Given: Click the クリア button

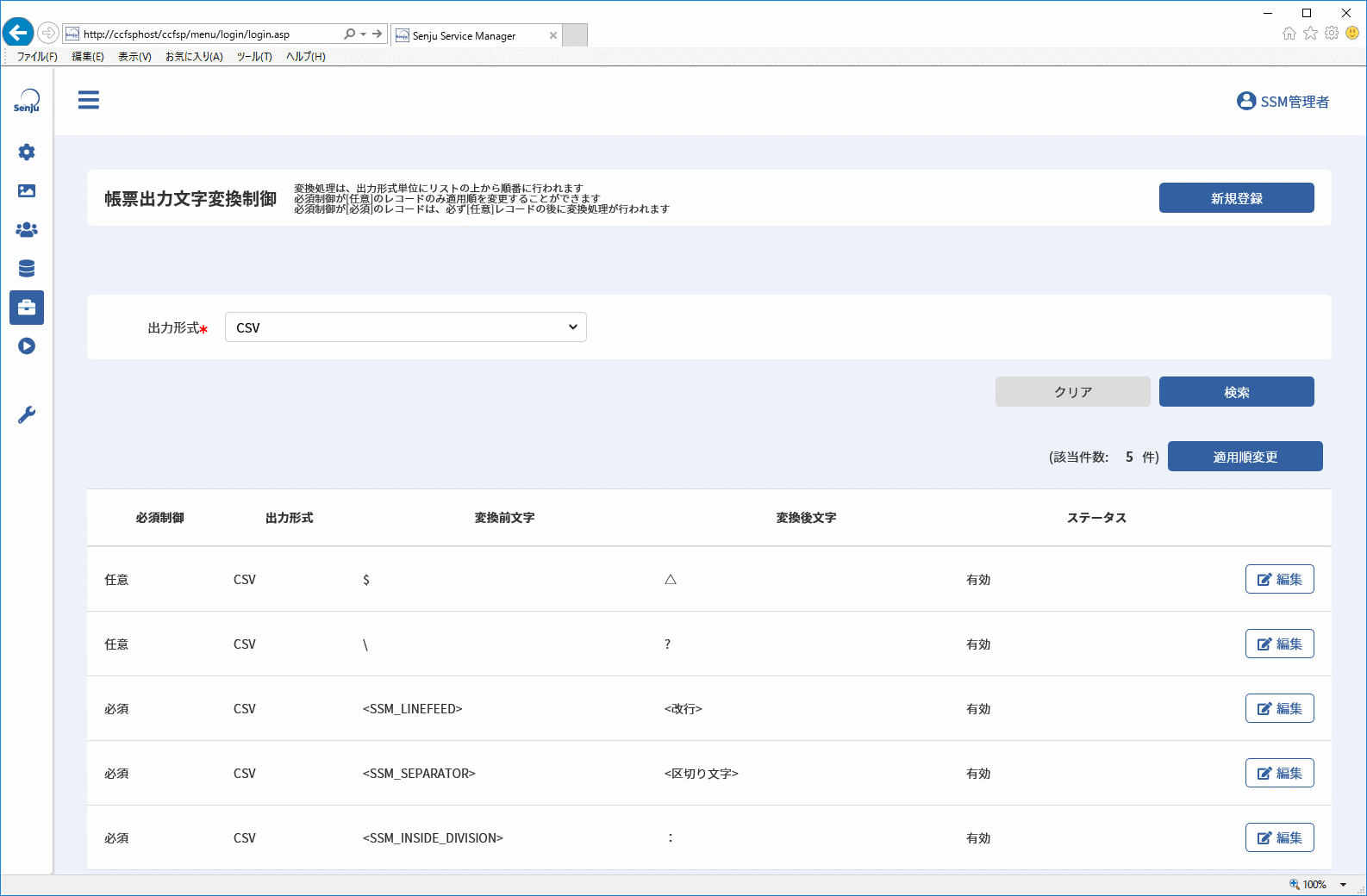Looking at the screenshot, I should [1073, 392].
